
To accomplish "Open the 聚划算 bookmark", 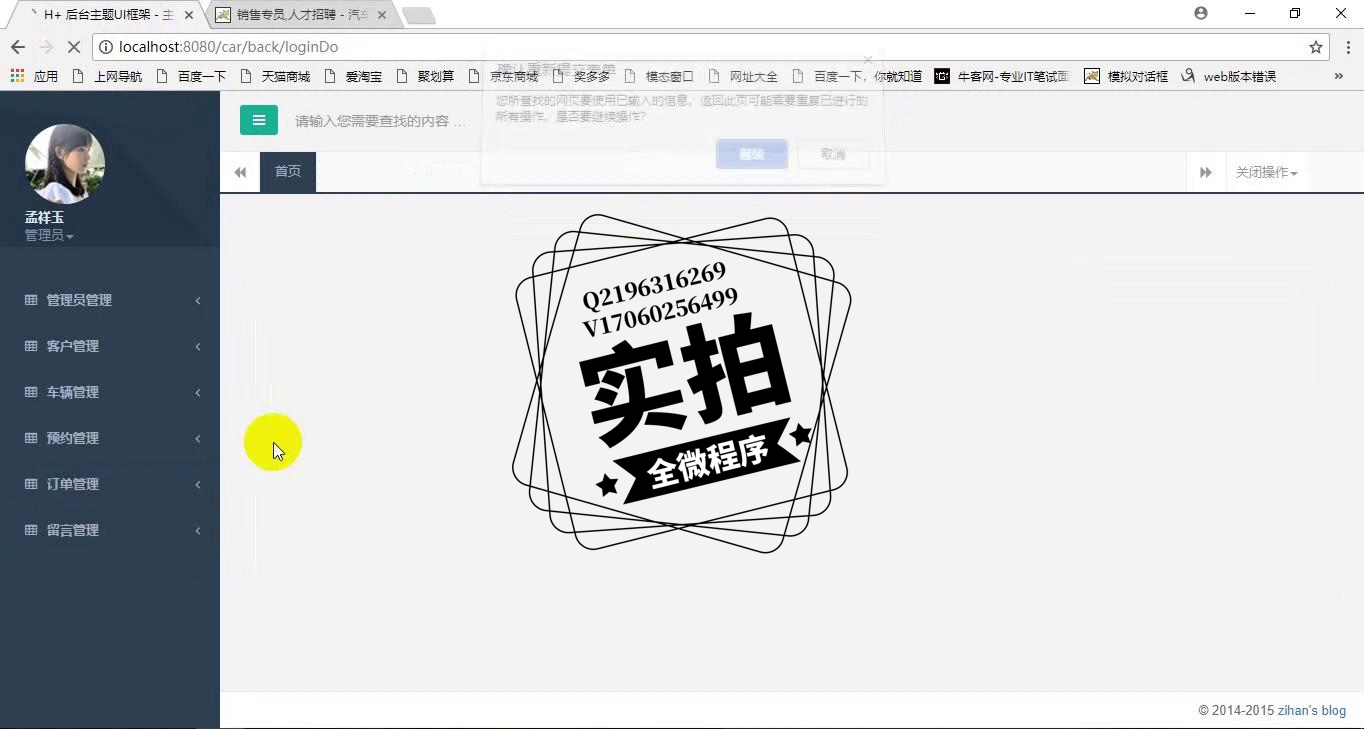I will click(425, 76).
